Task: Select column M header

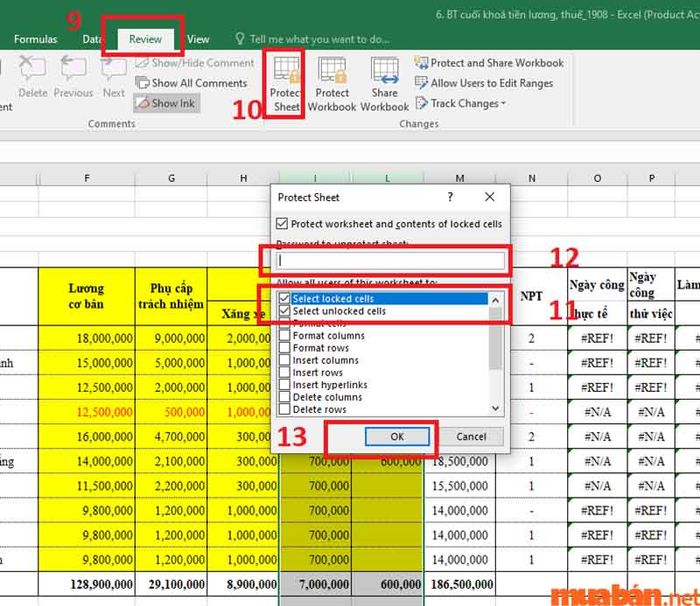Action: point(460,178)
